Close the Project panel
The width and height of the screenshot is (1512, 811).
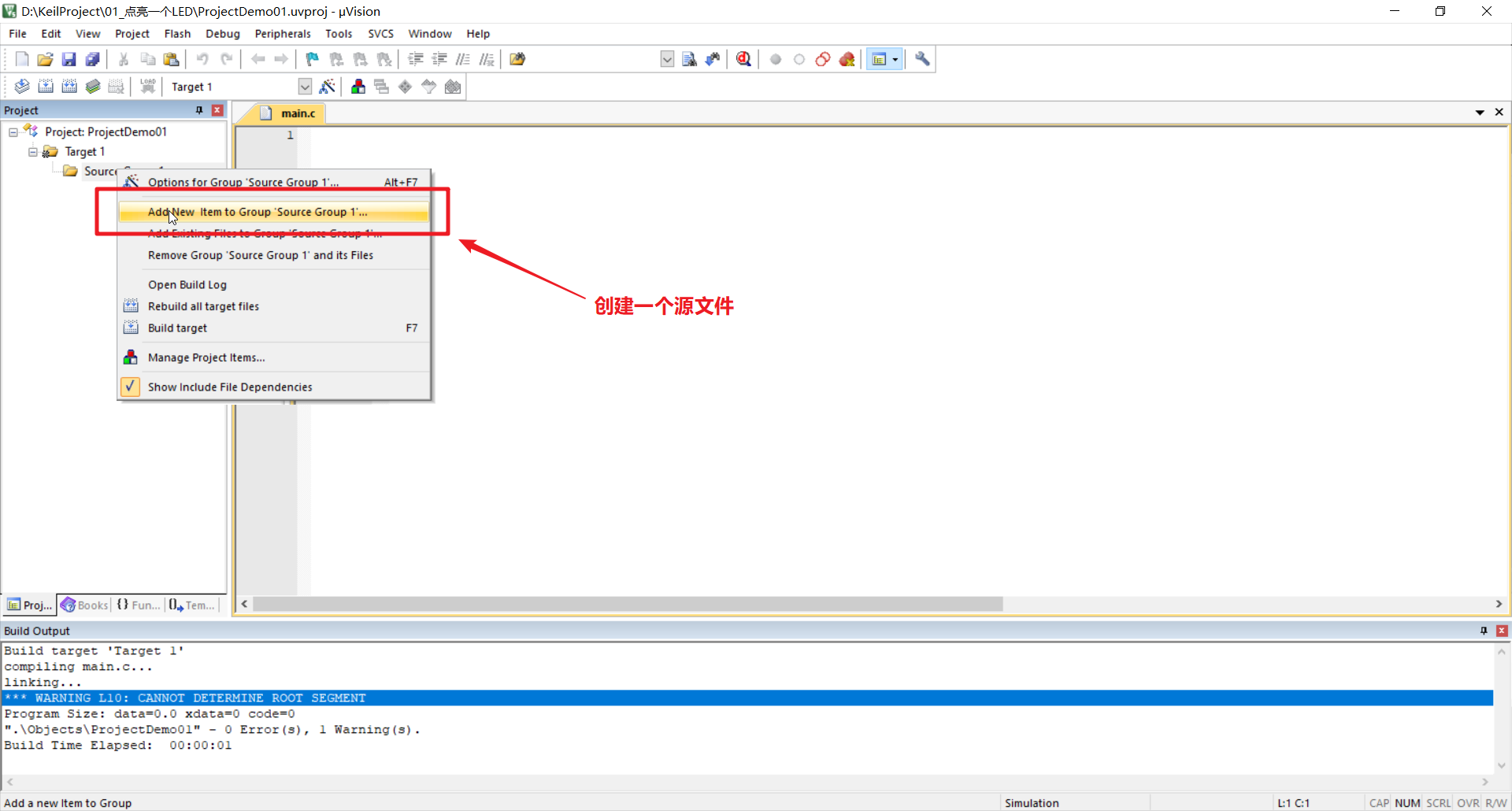coord(217,110)
